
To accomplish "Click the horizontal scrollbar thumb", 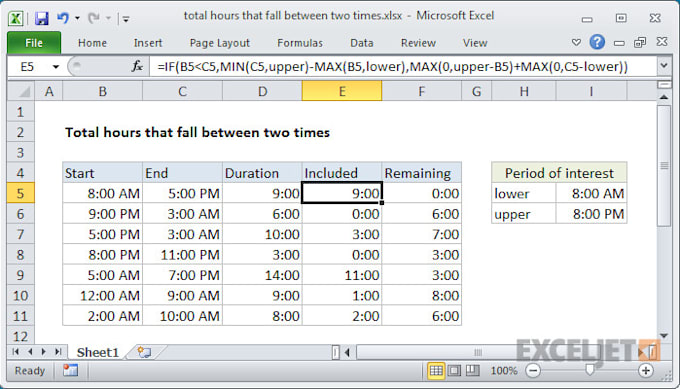I will tap(478, 352).
